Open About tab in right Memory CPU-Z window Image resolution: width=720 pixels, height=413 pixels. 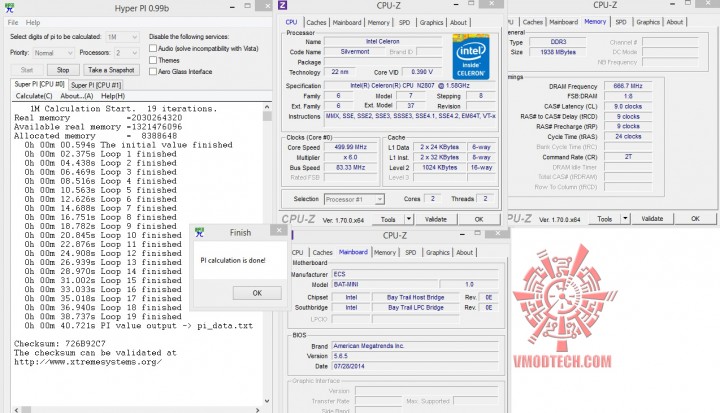(675, 22)
